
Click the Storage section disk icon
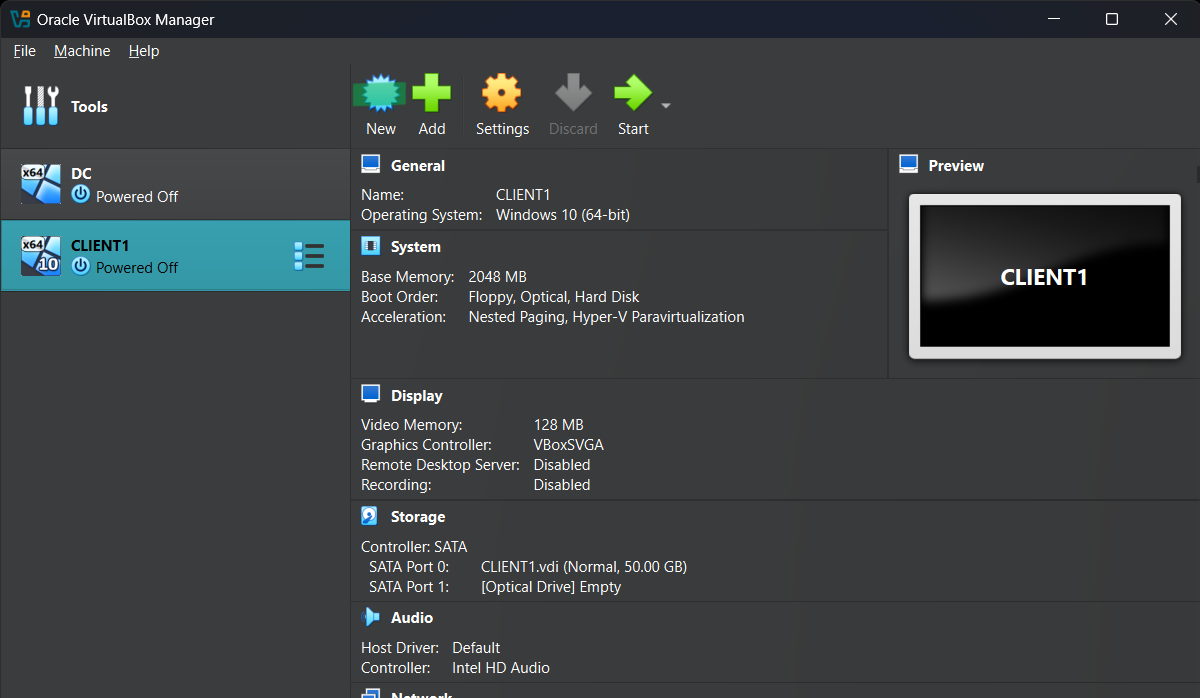370,516
